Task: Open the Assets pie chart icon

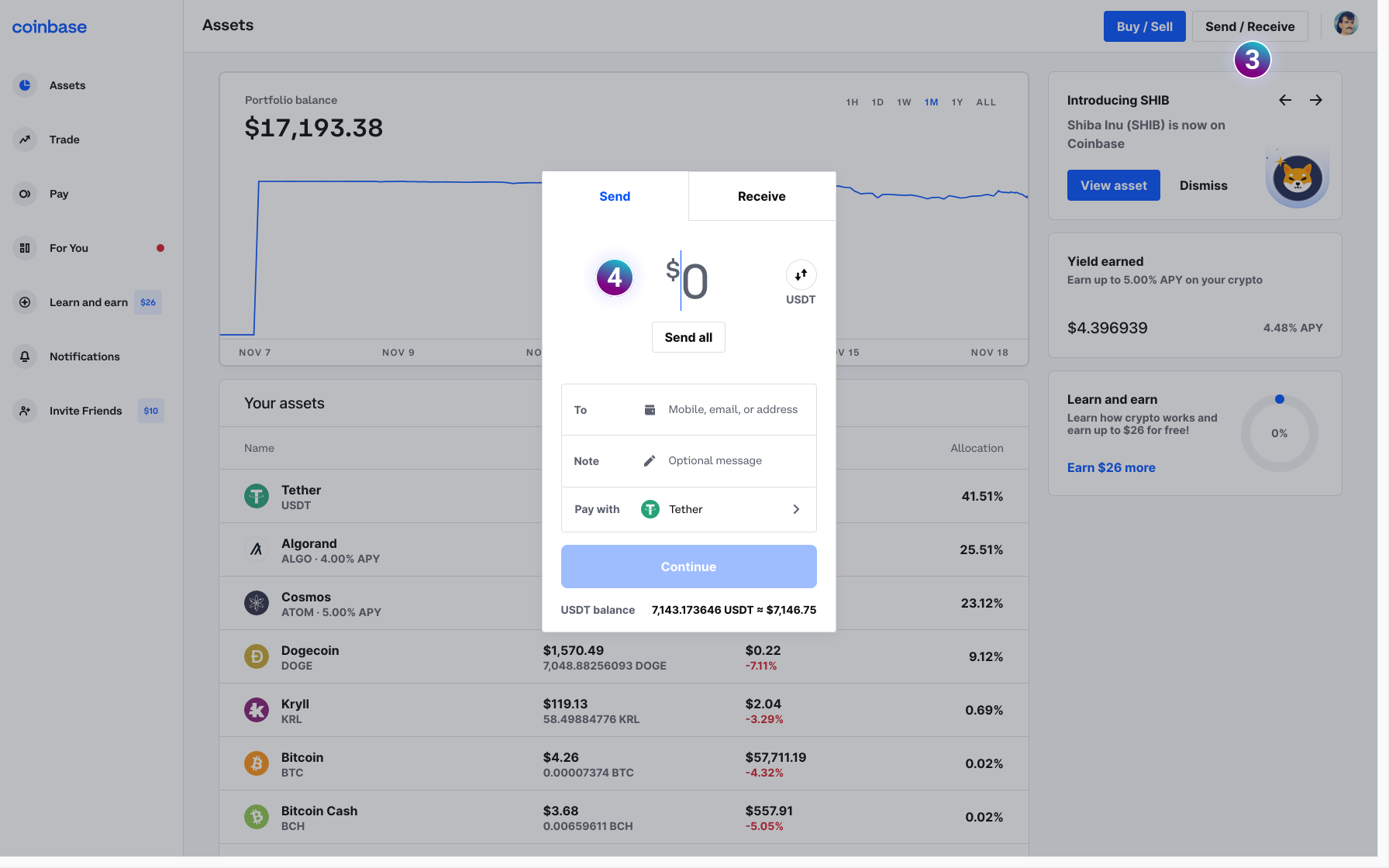Action: [x=25, y=85]
